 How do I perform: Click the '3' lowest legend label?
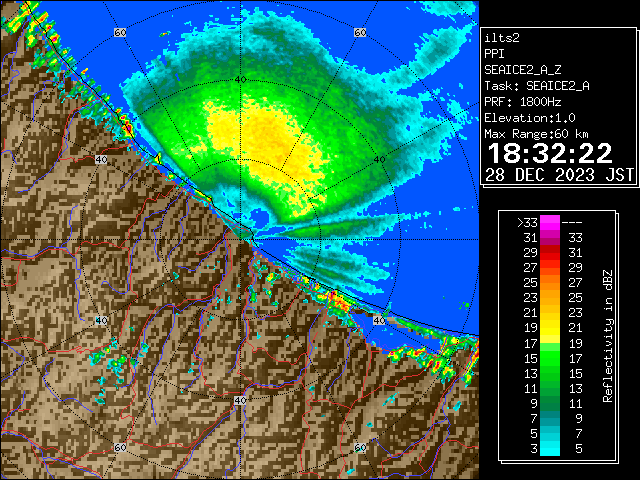pos(534,449)
